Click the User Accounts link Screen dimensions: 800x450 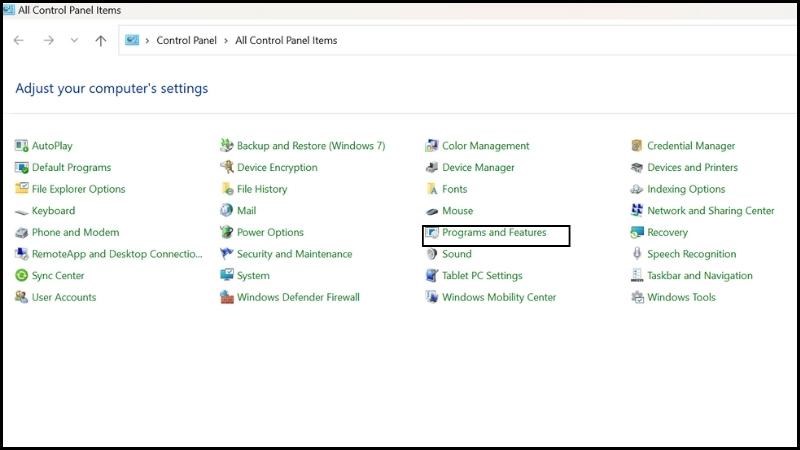64,297
